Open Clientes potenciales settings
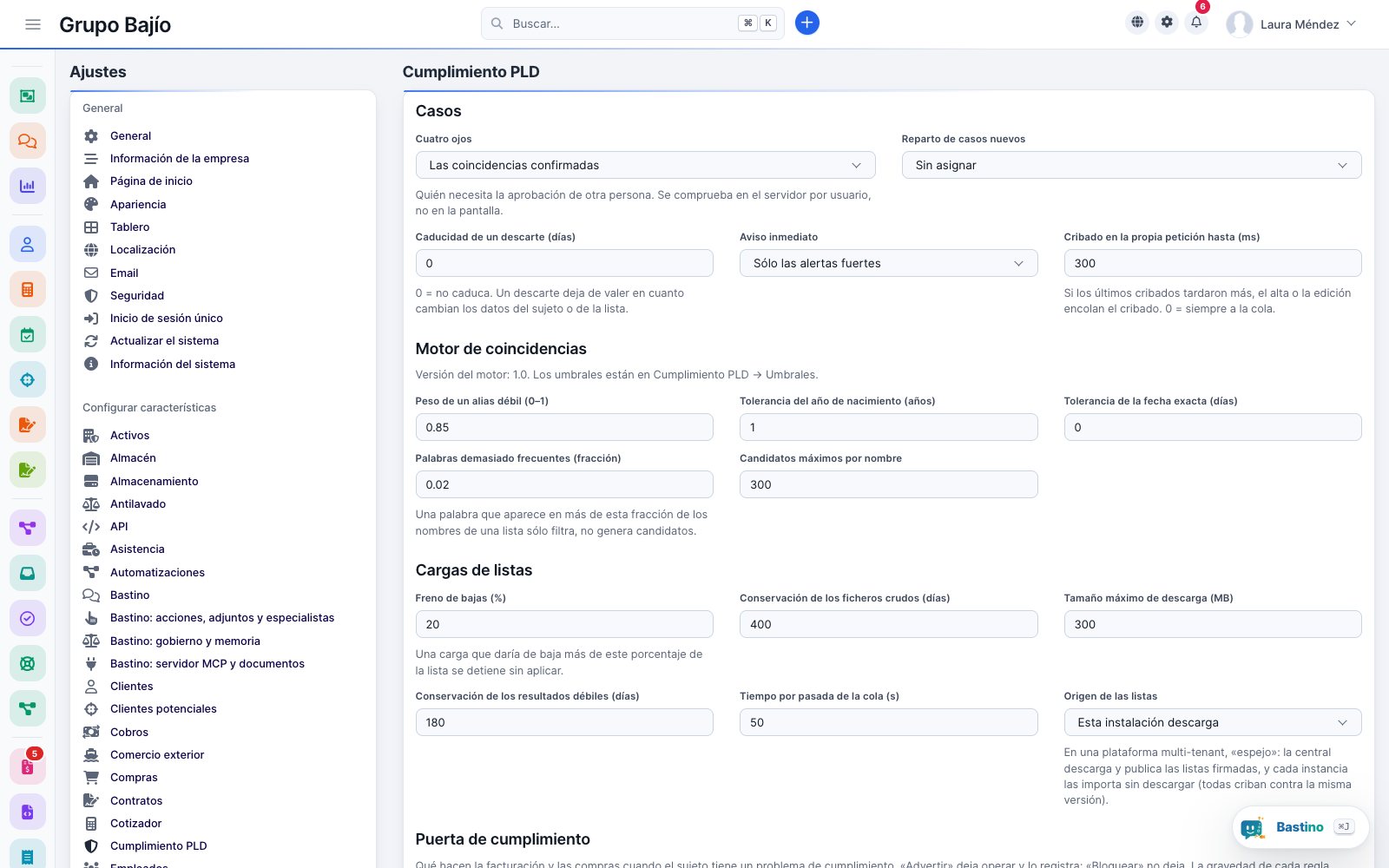 (163, 708)
